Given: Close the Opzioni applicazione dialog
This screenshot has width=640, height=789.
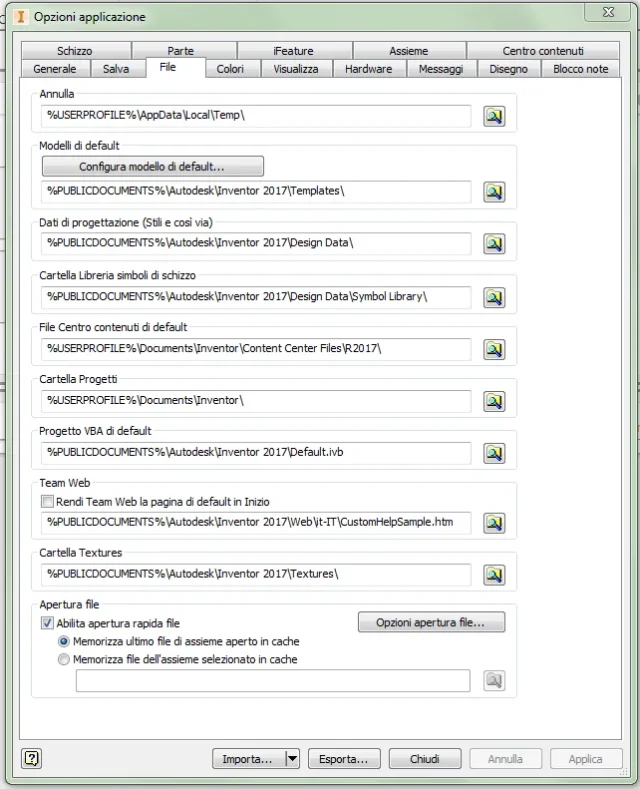Looking at the screenshot, I should click(x=608, y=12).
